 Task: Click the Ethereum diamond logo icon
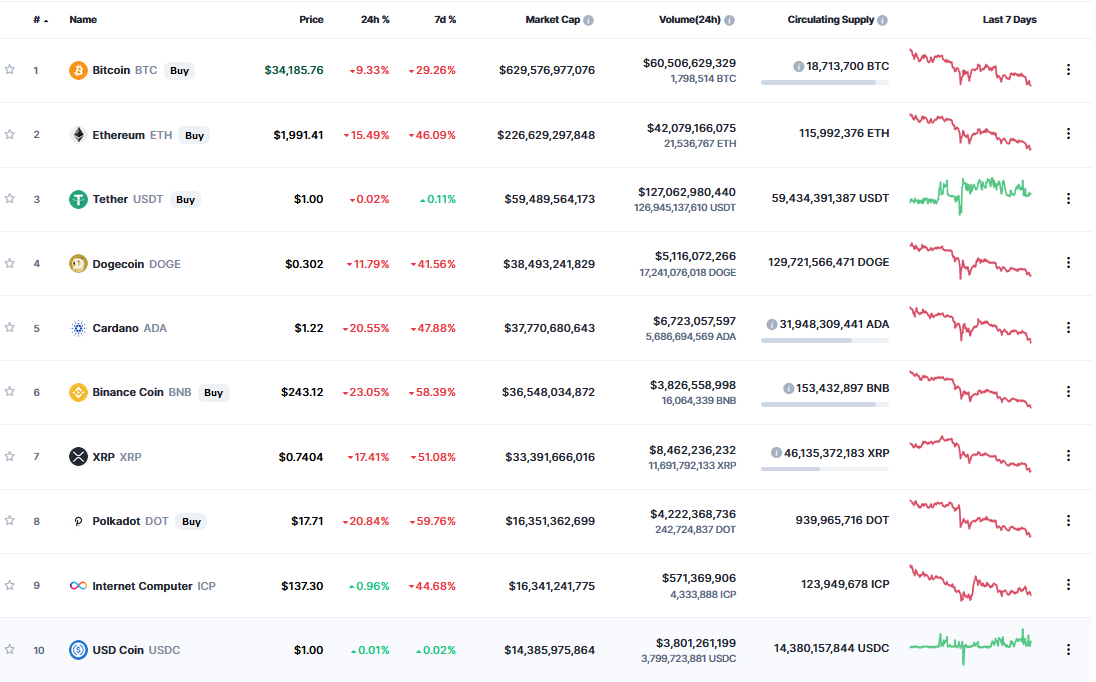coord(78,135)
